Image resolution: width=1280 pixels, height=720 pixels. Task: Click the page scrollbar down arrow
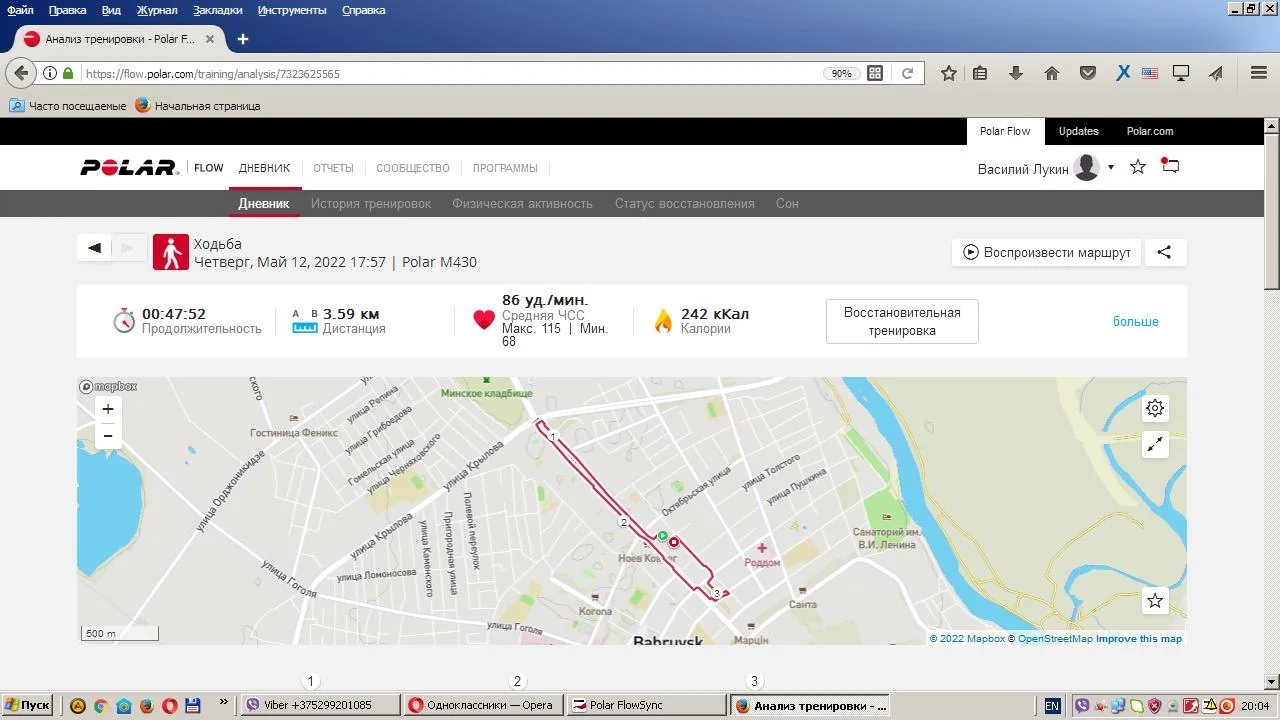tap(1272, 680)
